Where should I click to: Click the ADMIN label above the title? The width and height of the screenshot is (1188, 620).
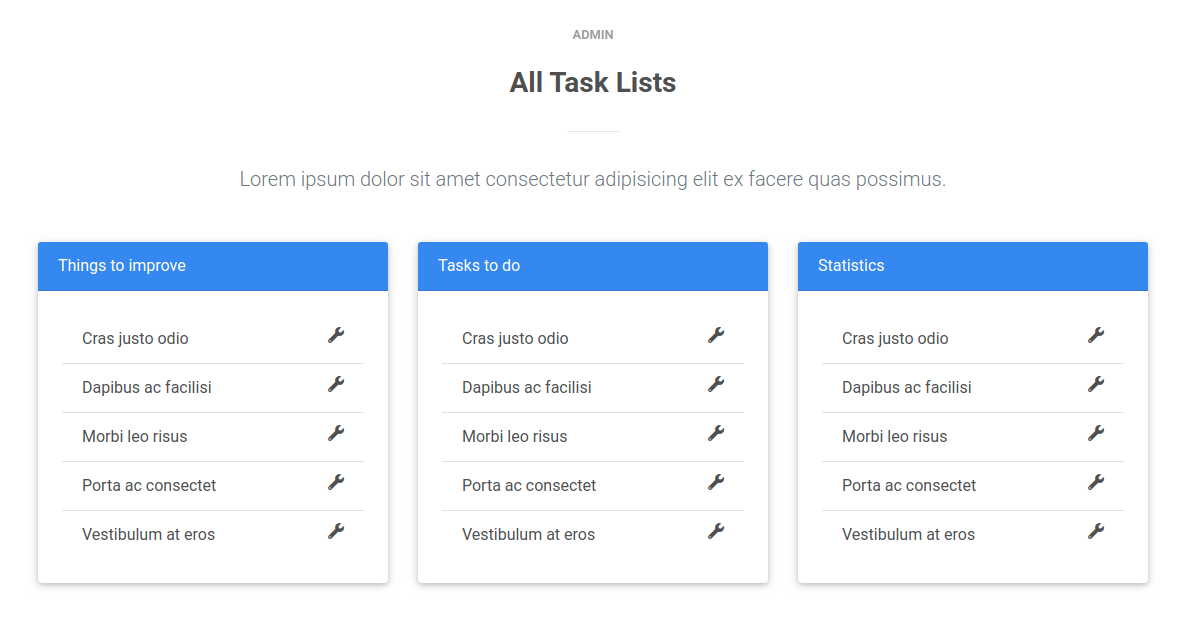point(593,35)
